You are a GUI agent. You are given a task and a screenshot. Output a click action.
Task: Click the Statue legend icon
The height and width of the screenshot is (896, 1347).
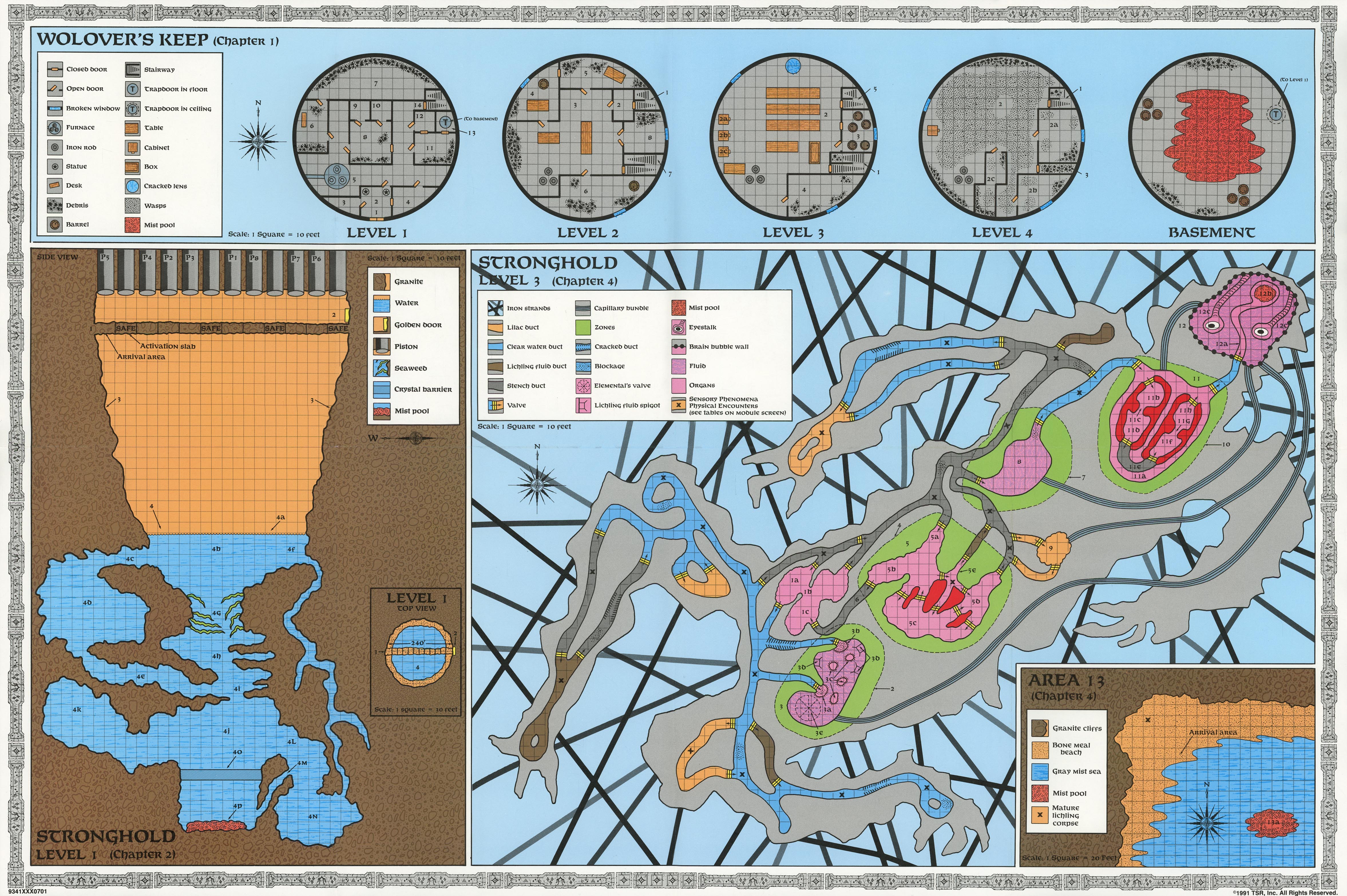tap(55, 166)
